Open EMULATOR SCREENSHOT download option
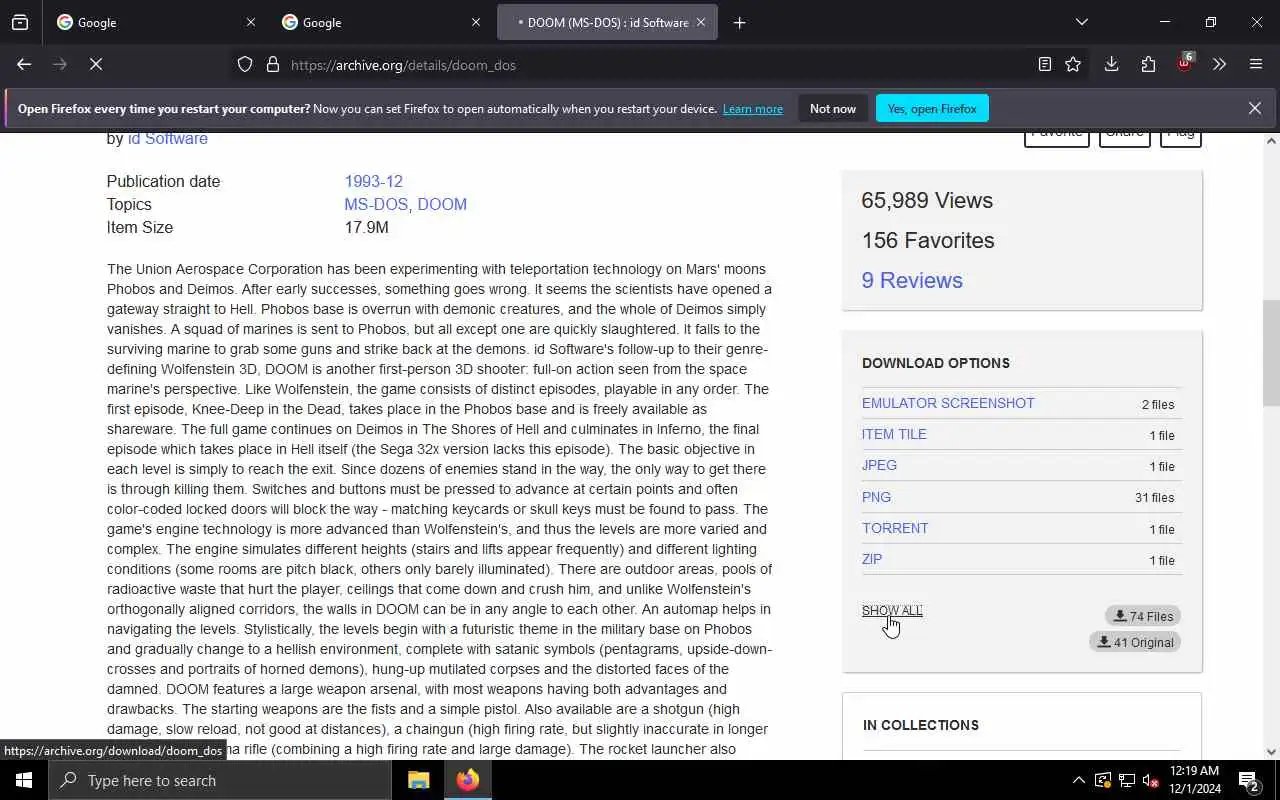This screenshot has width=1280, height=800. [948, 403]
